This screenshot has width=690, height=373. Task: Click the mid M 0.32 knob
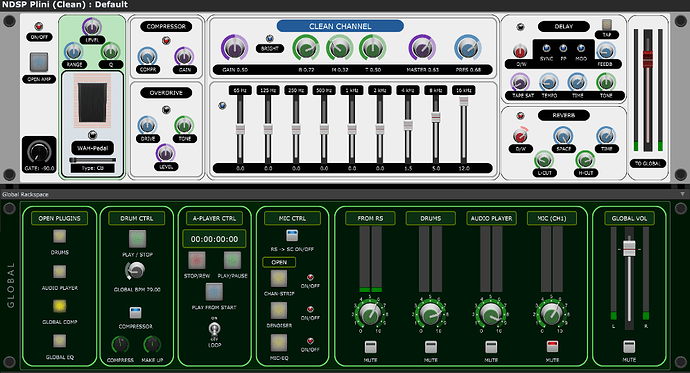click(x=340, y=48)
